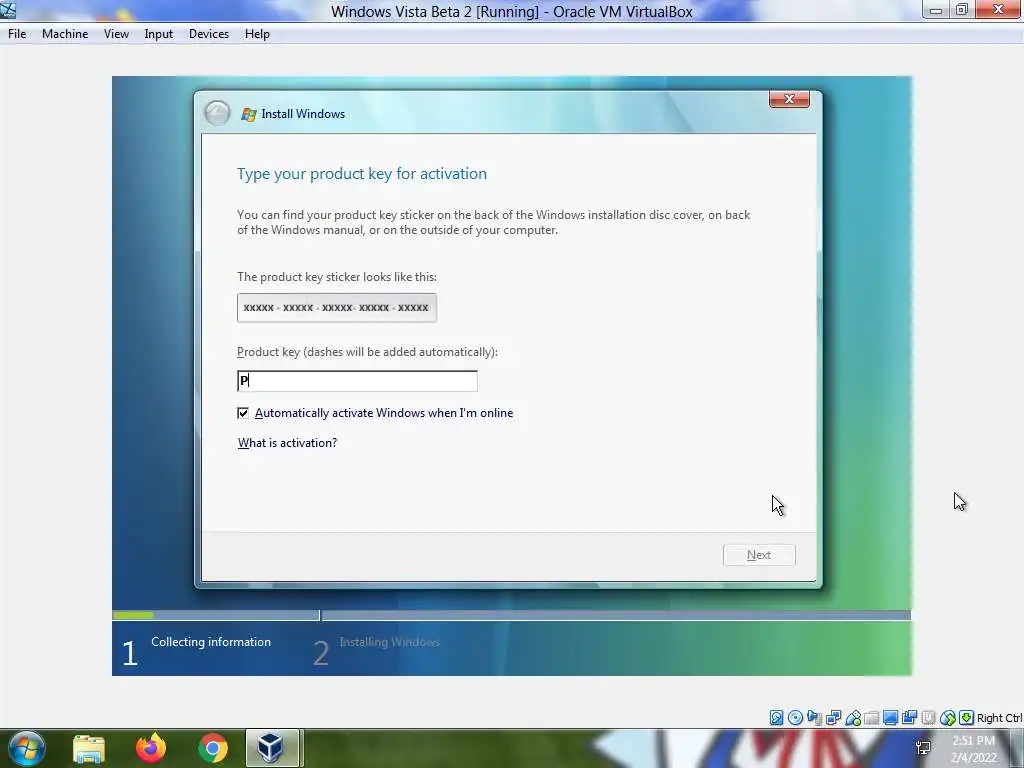Click the mouse integration status icon
This screenshot has height=768, width=1024.
coord(948,718)
